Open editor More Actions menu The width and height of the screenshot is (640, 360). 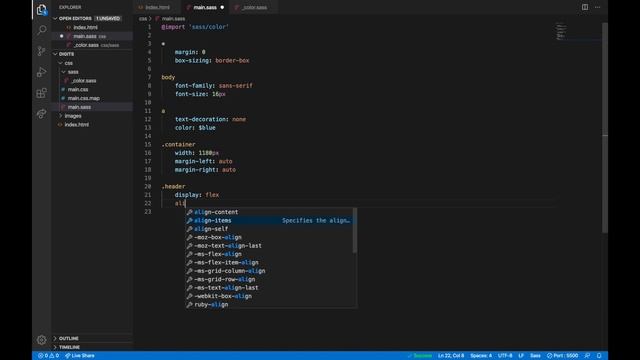[598, 7]
